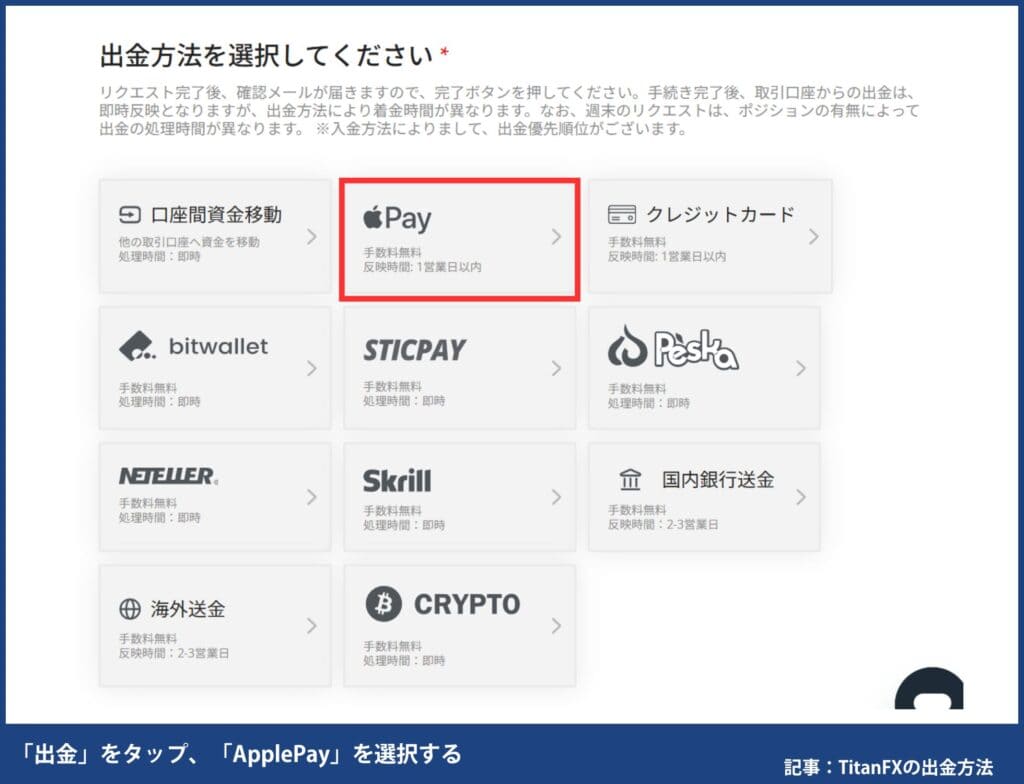Open the chevron on the 口座間資金移動 card
Screen dimensions: 1024x784
pos(312,237)
